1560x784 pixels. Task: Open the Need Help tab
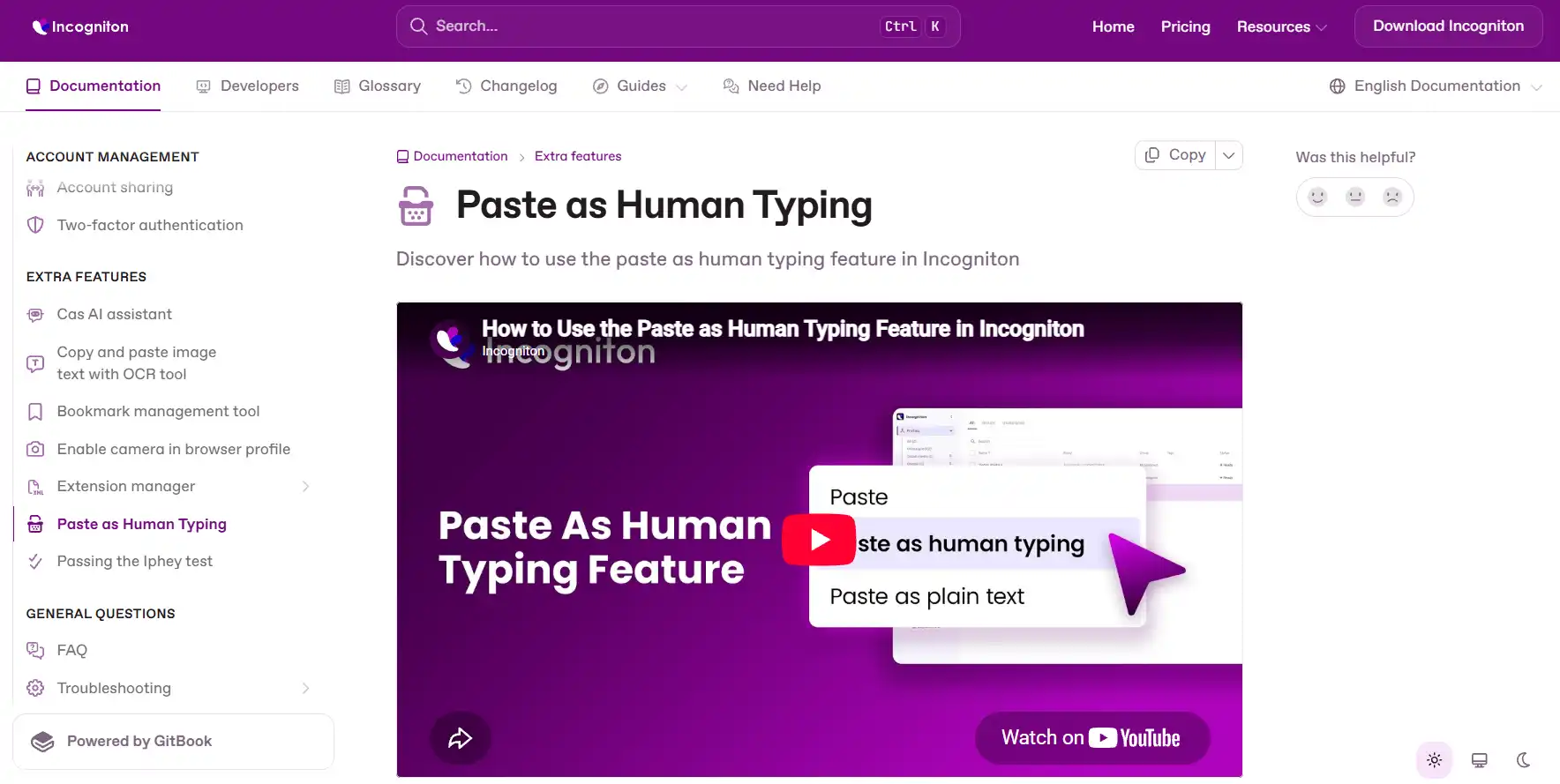(x=772, y=86)
